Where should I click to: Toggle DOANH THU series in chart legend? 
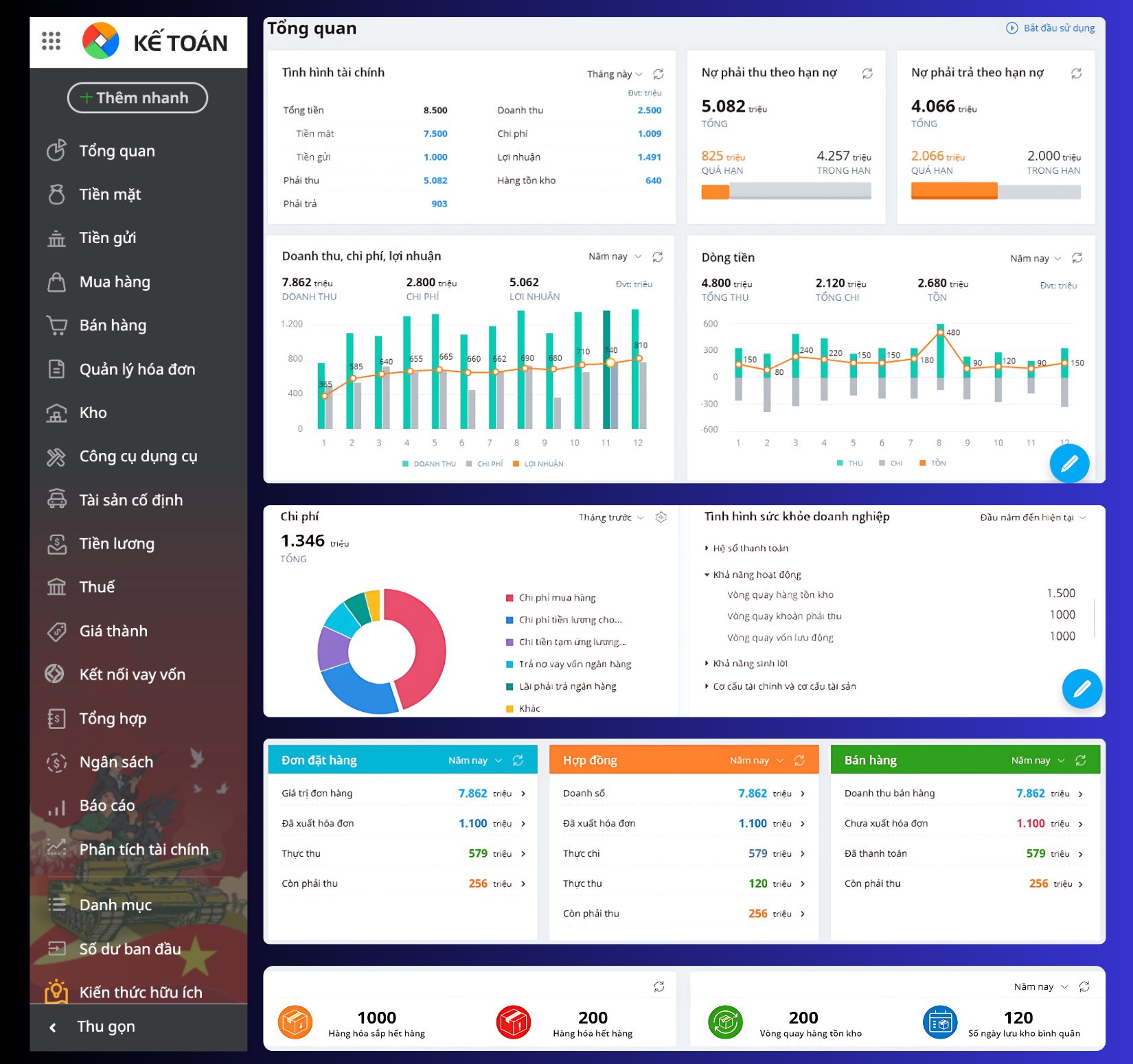click(x=429, y=464)
